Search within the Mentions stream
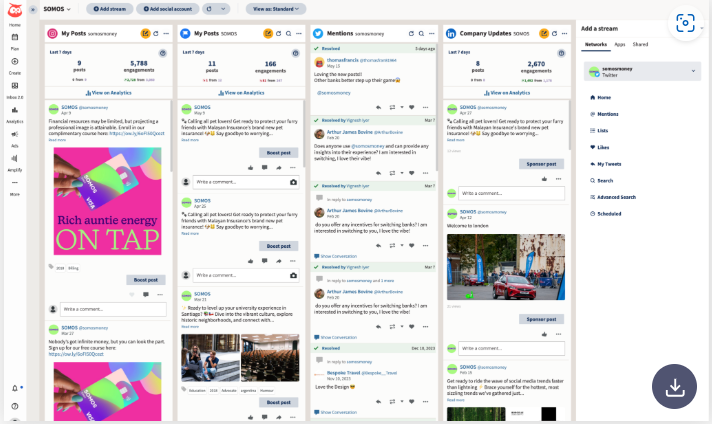 coord(421,34)
